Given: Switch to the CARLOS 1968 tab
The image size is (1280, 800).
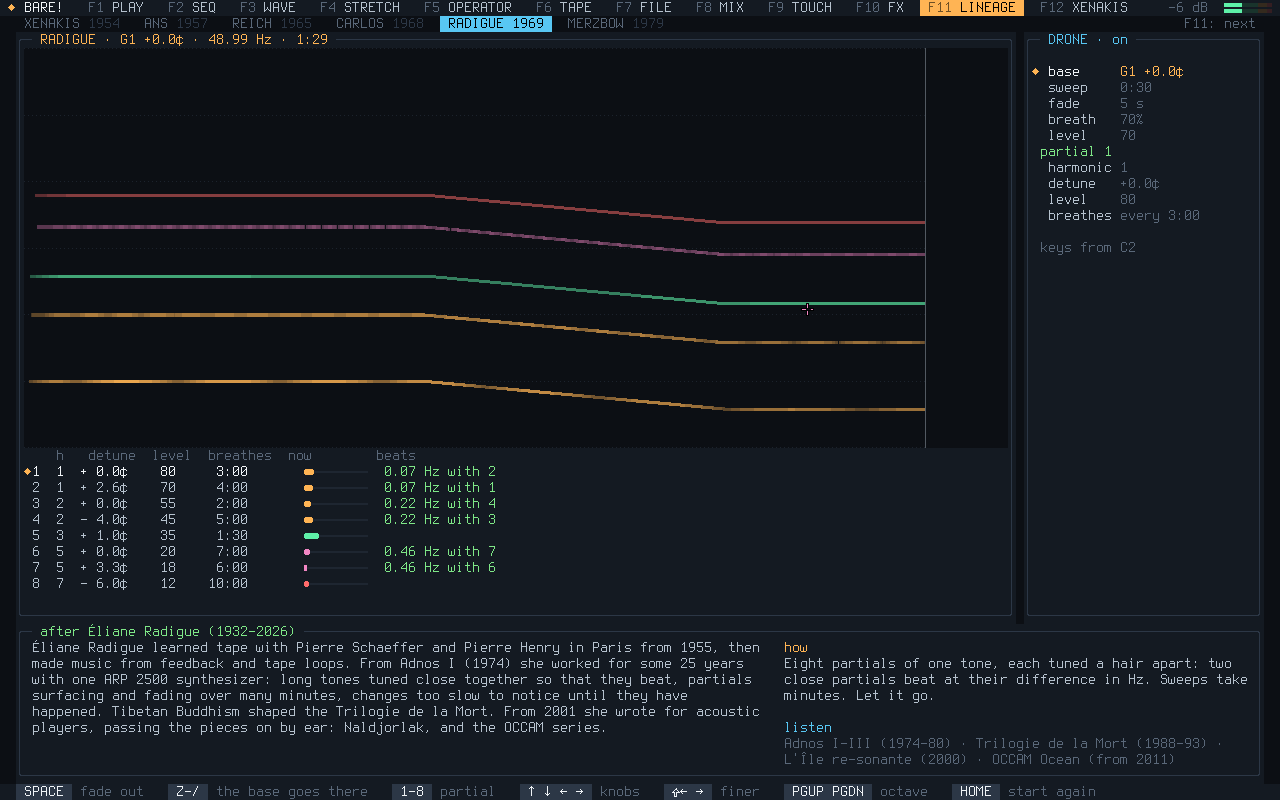Looking at the screenshot, I should coord(380,23).
